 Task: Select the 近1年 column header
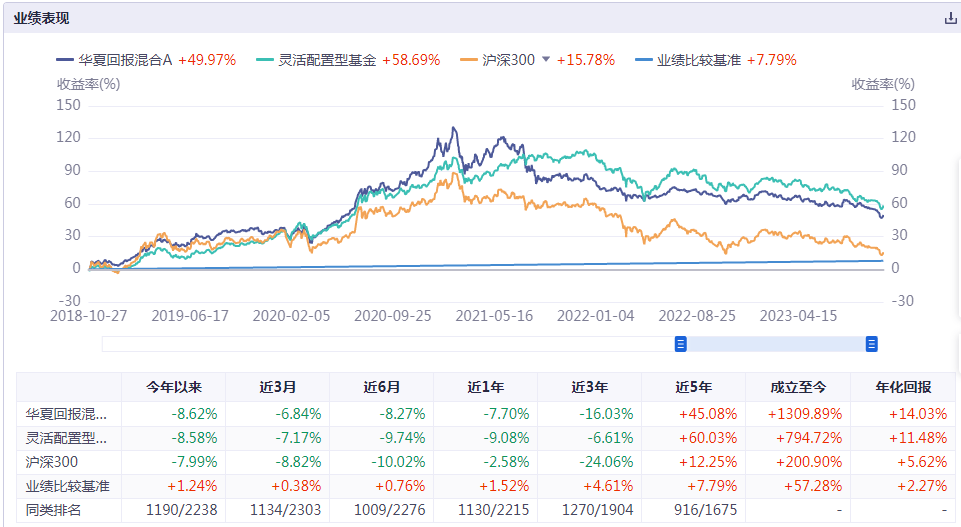coord(485,387)
